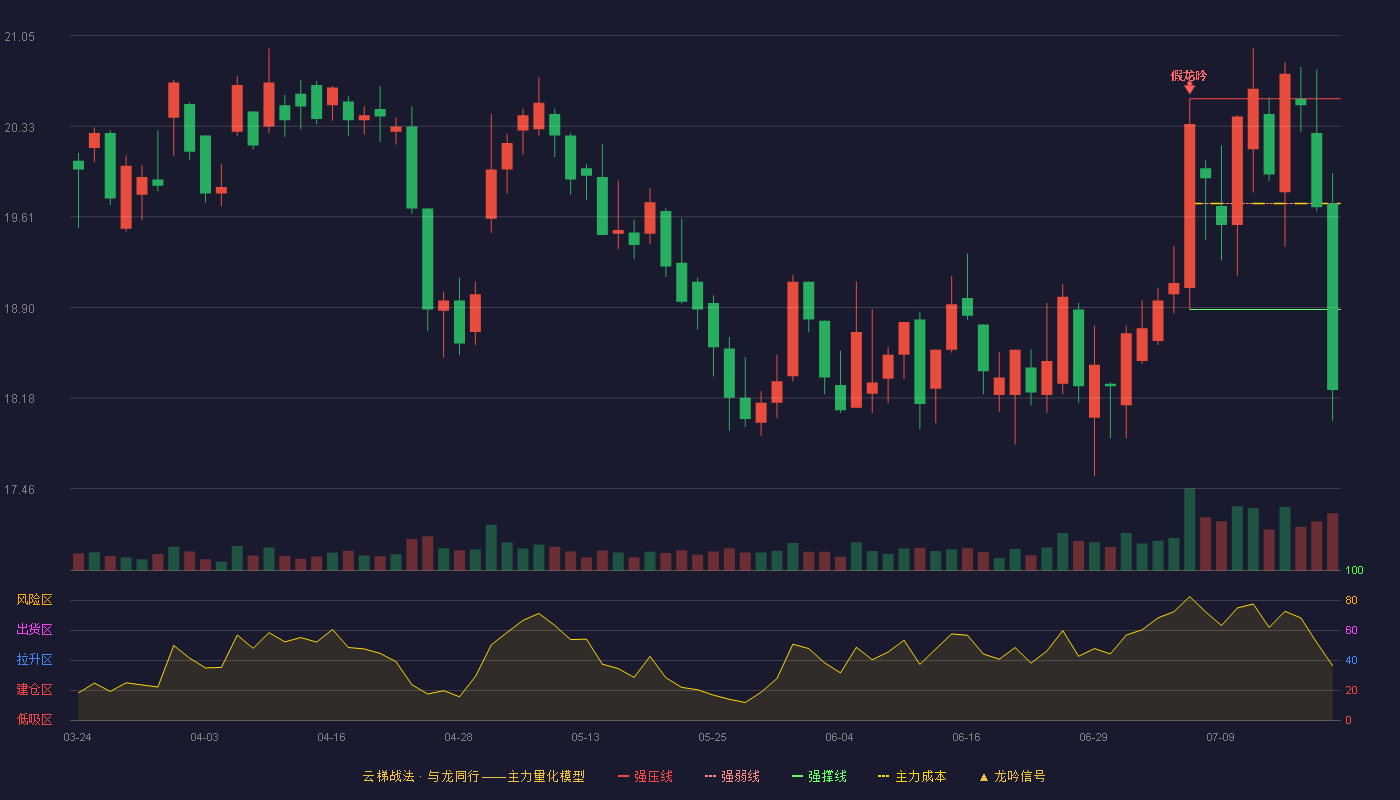This screenshot has height=800, width=1400.
Task: Toggle the 强压线 legend series
Action: coord(645,776)
